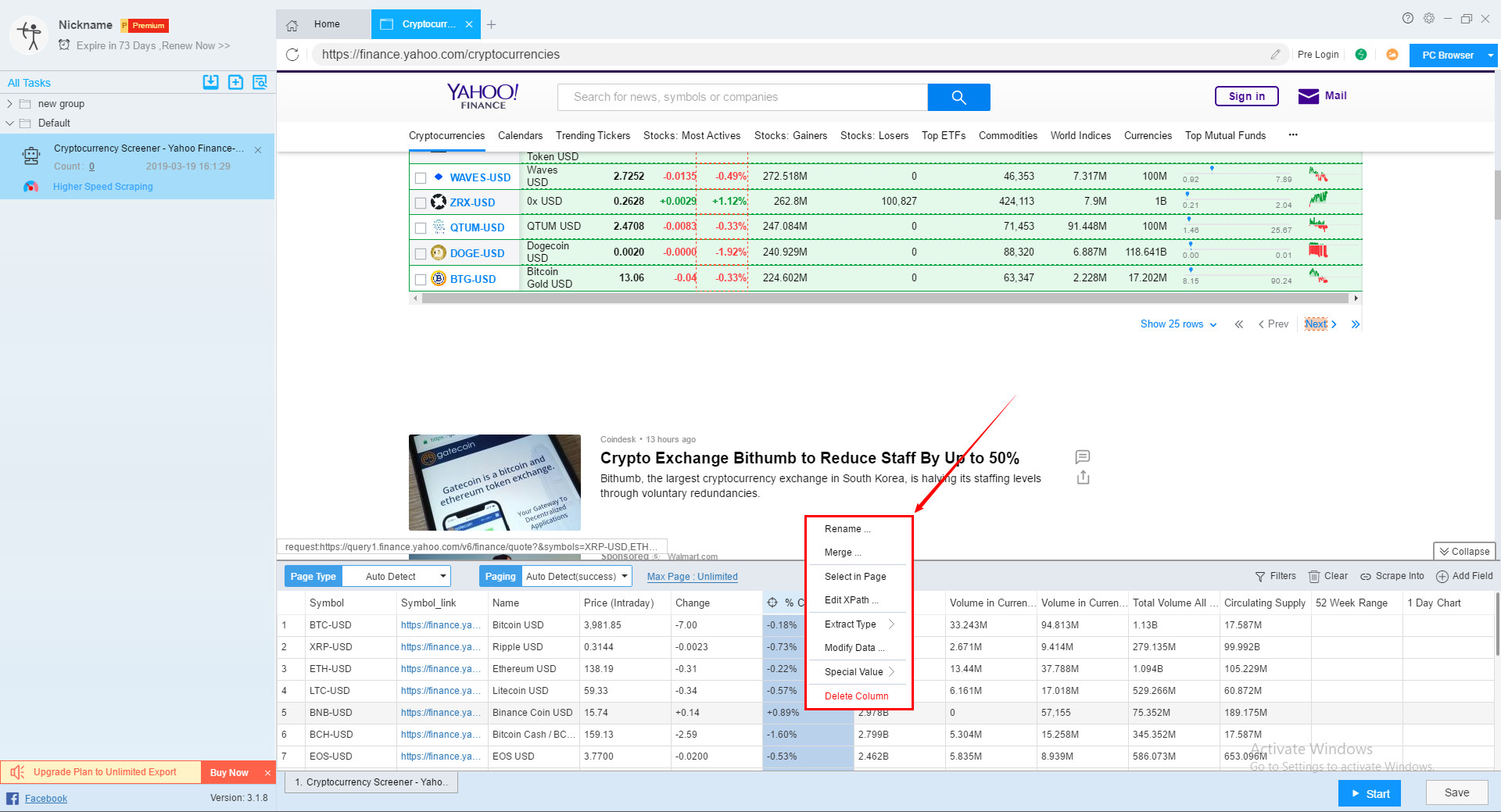Click the Yahoo search magnifier button

click(x=958, y=97)
